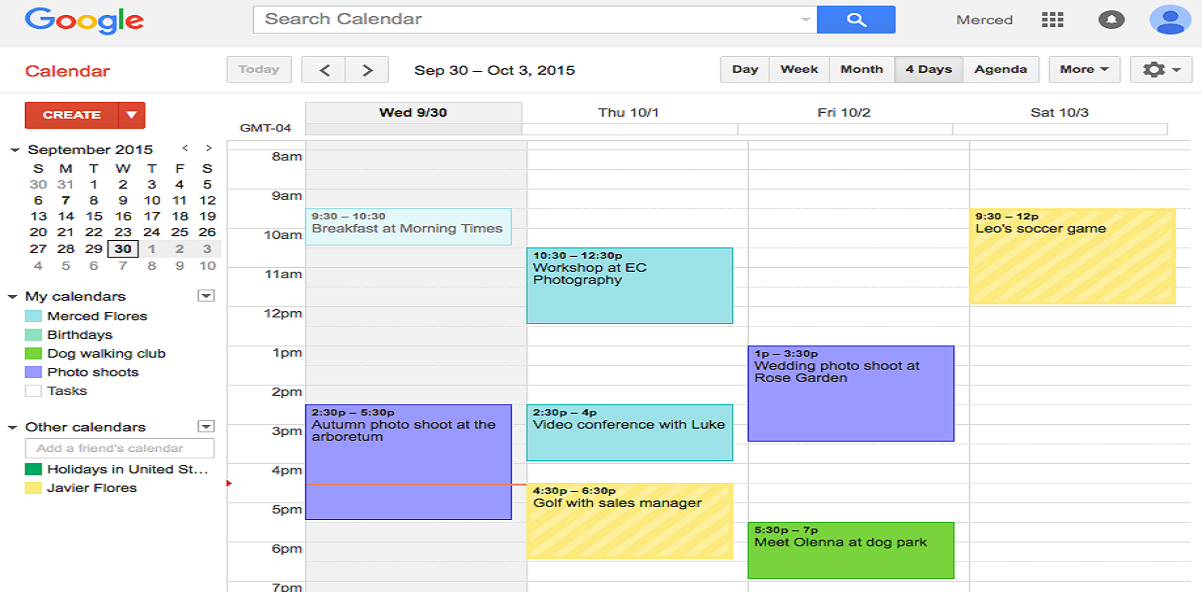
Task: Click the Today button
Action: point(258,69)
